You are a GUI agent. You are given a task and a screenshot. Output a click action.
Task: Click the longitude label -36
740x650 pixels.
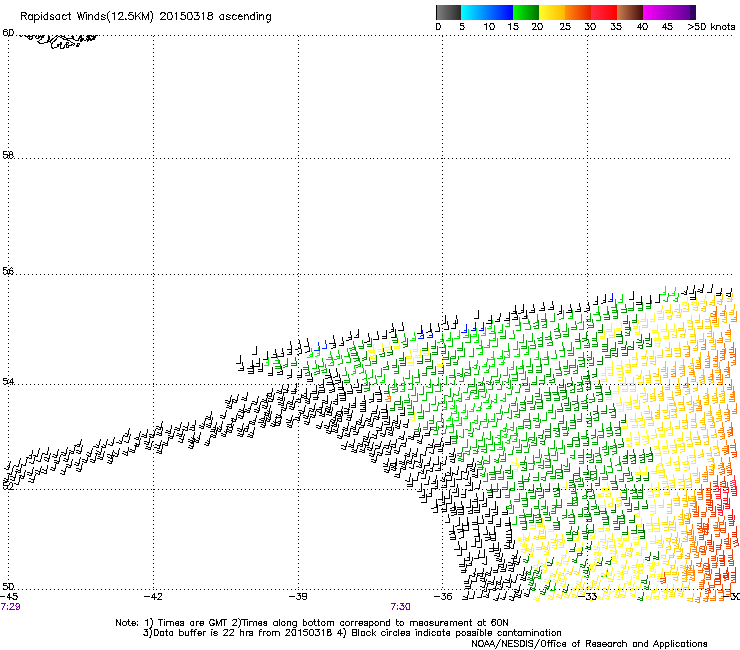point(443,597)
